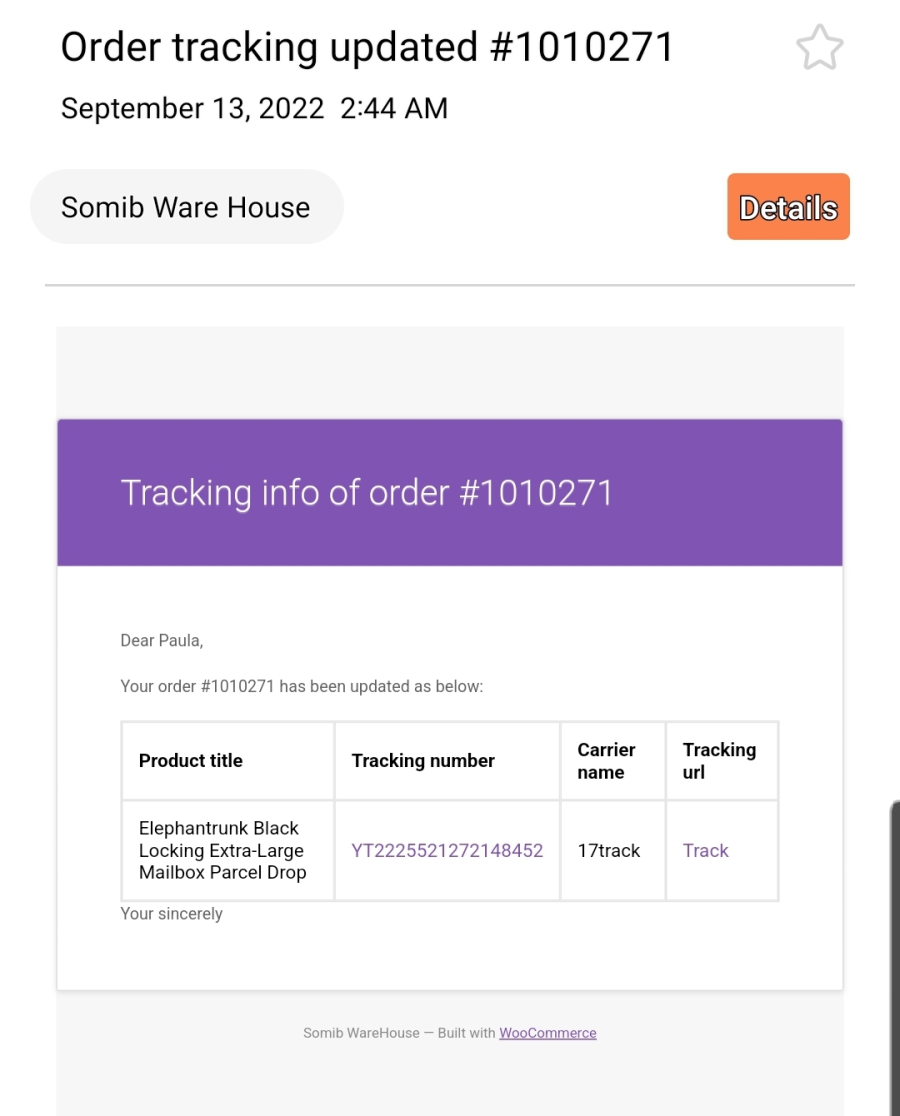
Task: Click the purple Tracking info header banner
Action: pos(450,493)
